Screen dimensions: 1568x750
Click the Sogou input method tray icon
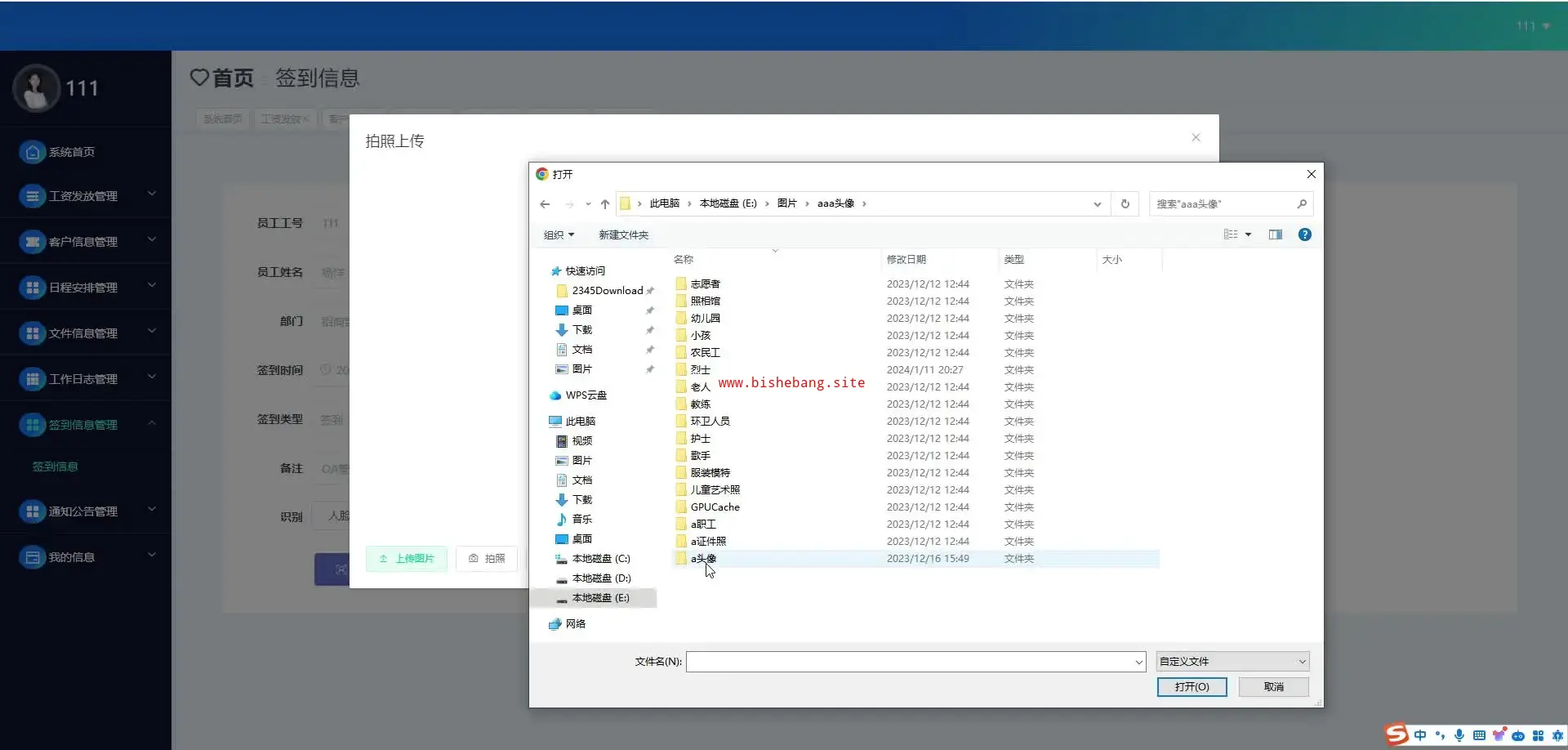click(1396, 734)
